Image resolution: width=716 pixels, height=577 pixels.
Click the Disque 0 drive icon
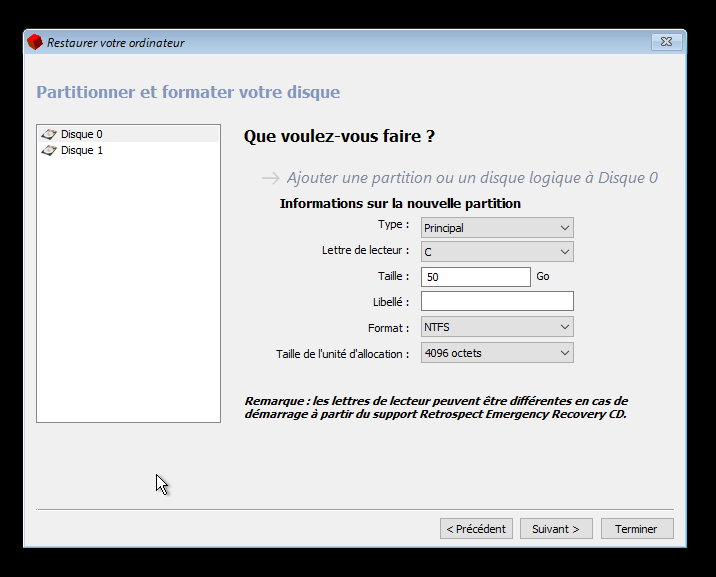coord(48,134)
